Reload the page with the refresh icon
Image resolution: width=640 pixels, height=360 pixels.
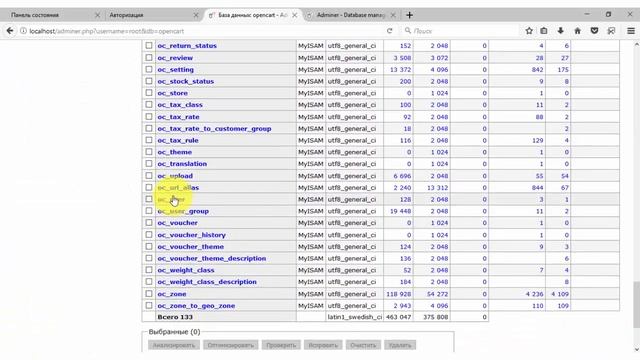[x=390, y=31]
